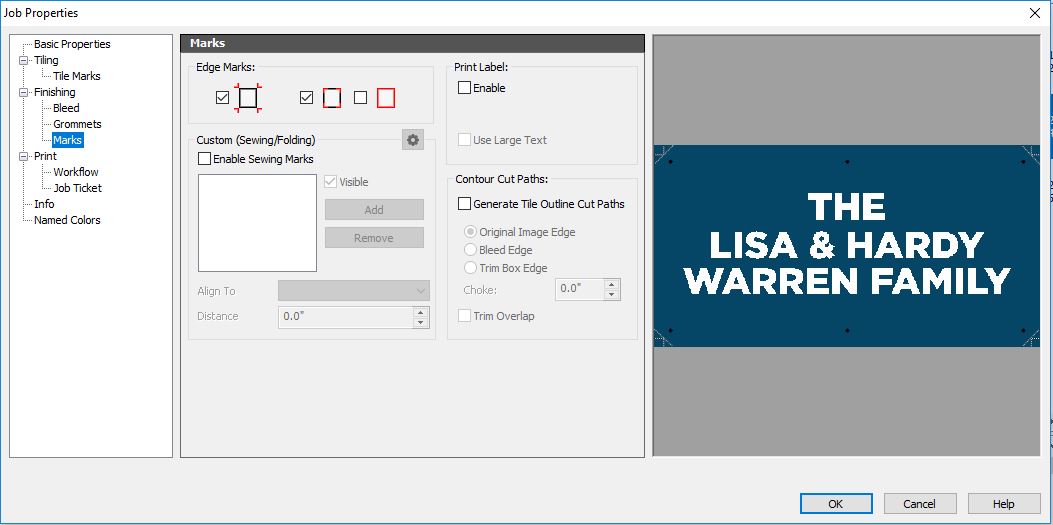Click the red outline border mark icon

click(386, 97)
